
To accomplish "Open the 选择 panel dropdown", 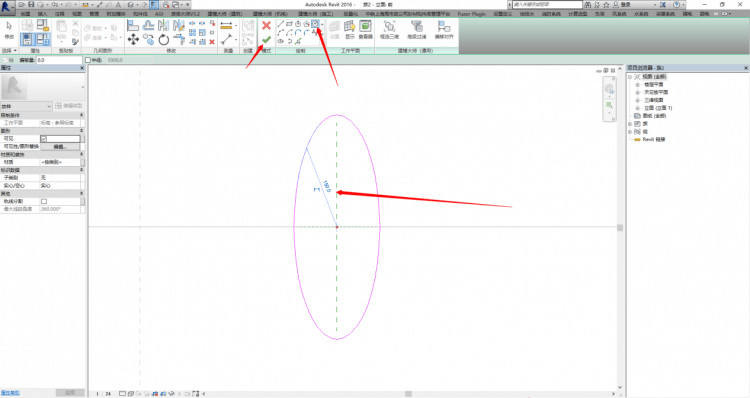I will point(9,51).
